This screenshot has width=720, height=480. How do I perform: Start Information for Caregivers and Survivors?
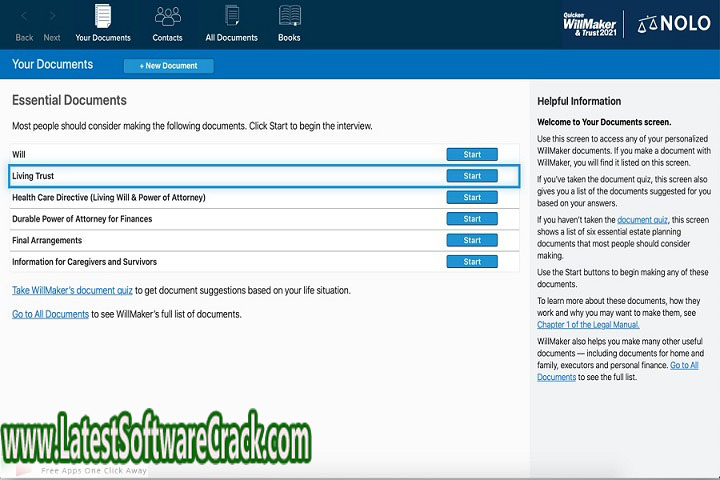click(472, 262)
